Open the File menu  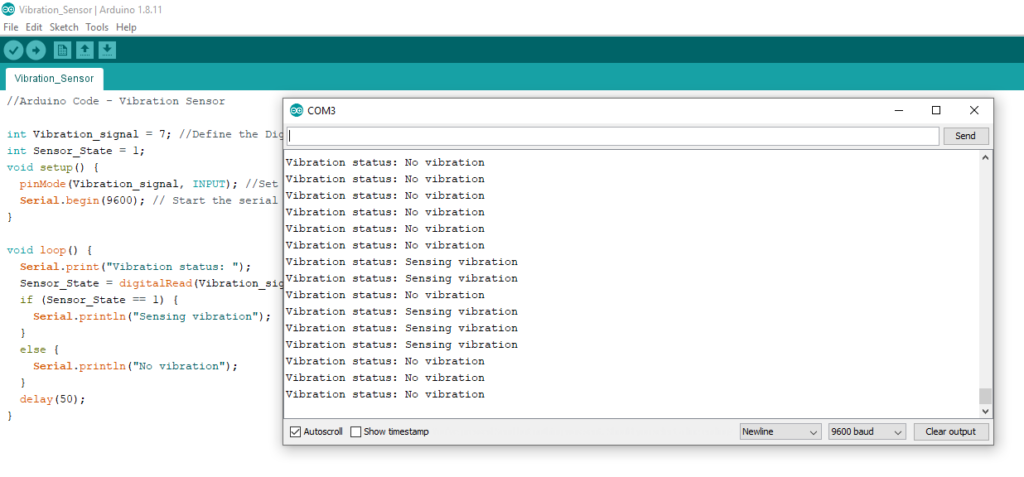coord(10,27)
